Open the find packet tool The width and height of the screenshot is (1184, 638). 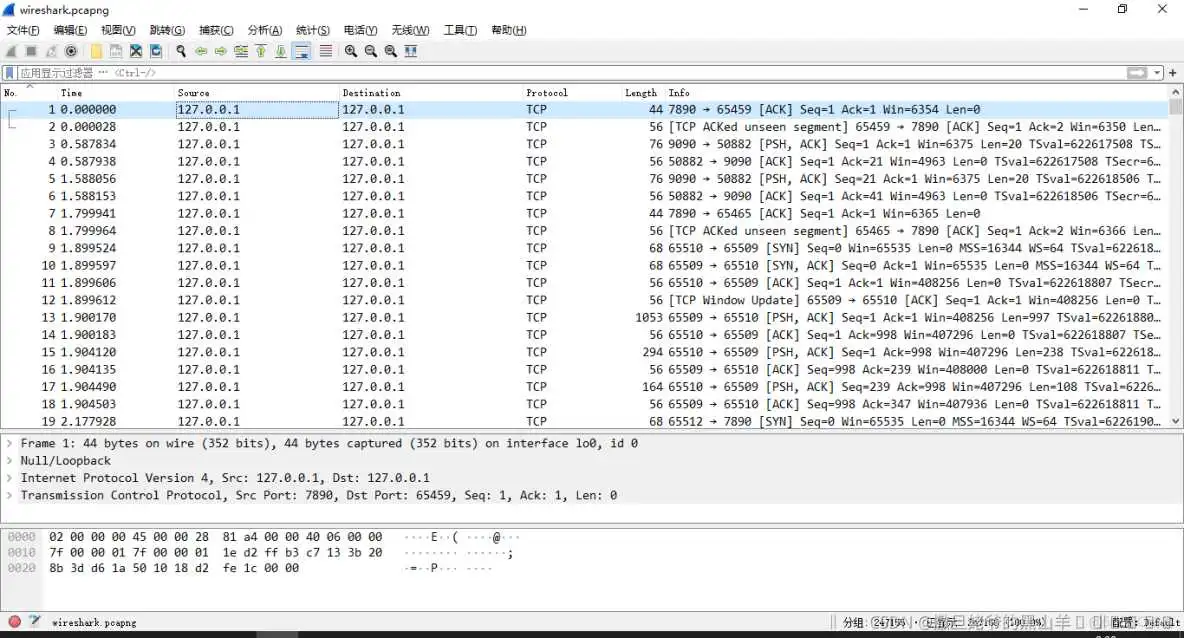[182, 51]
